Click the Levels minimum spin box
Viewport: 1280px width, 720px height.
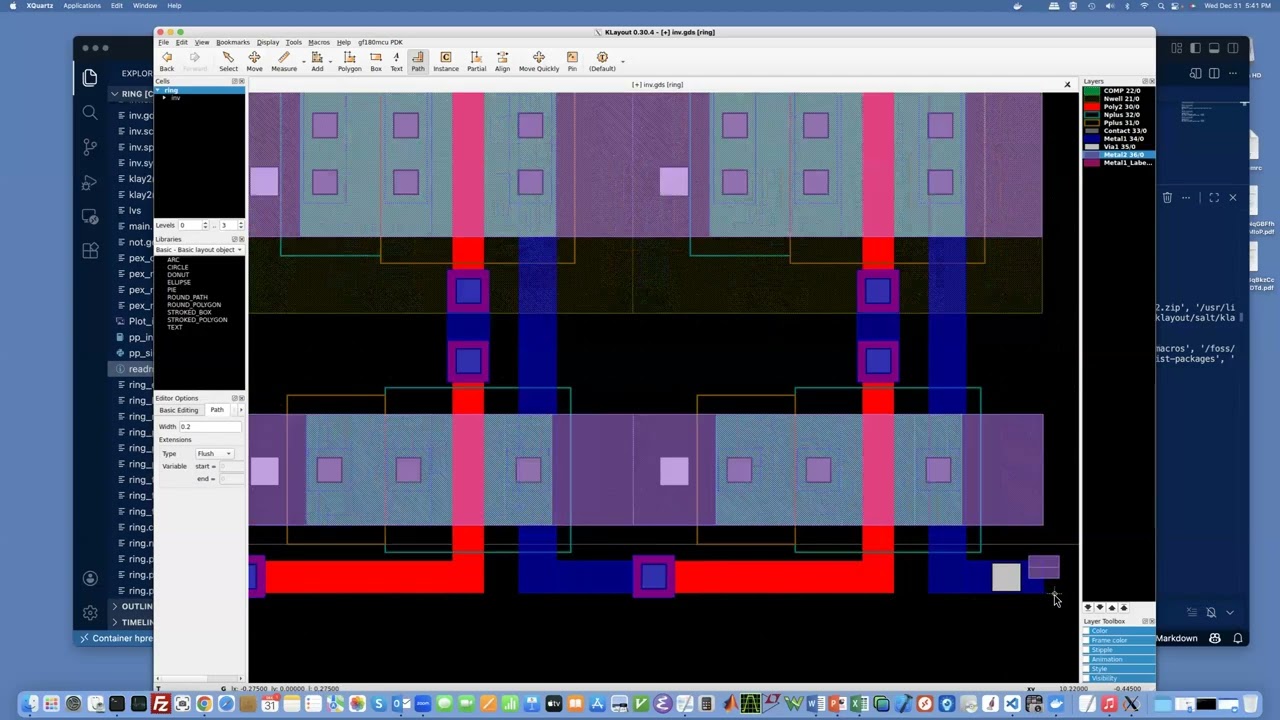pos(193,225)
